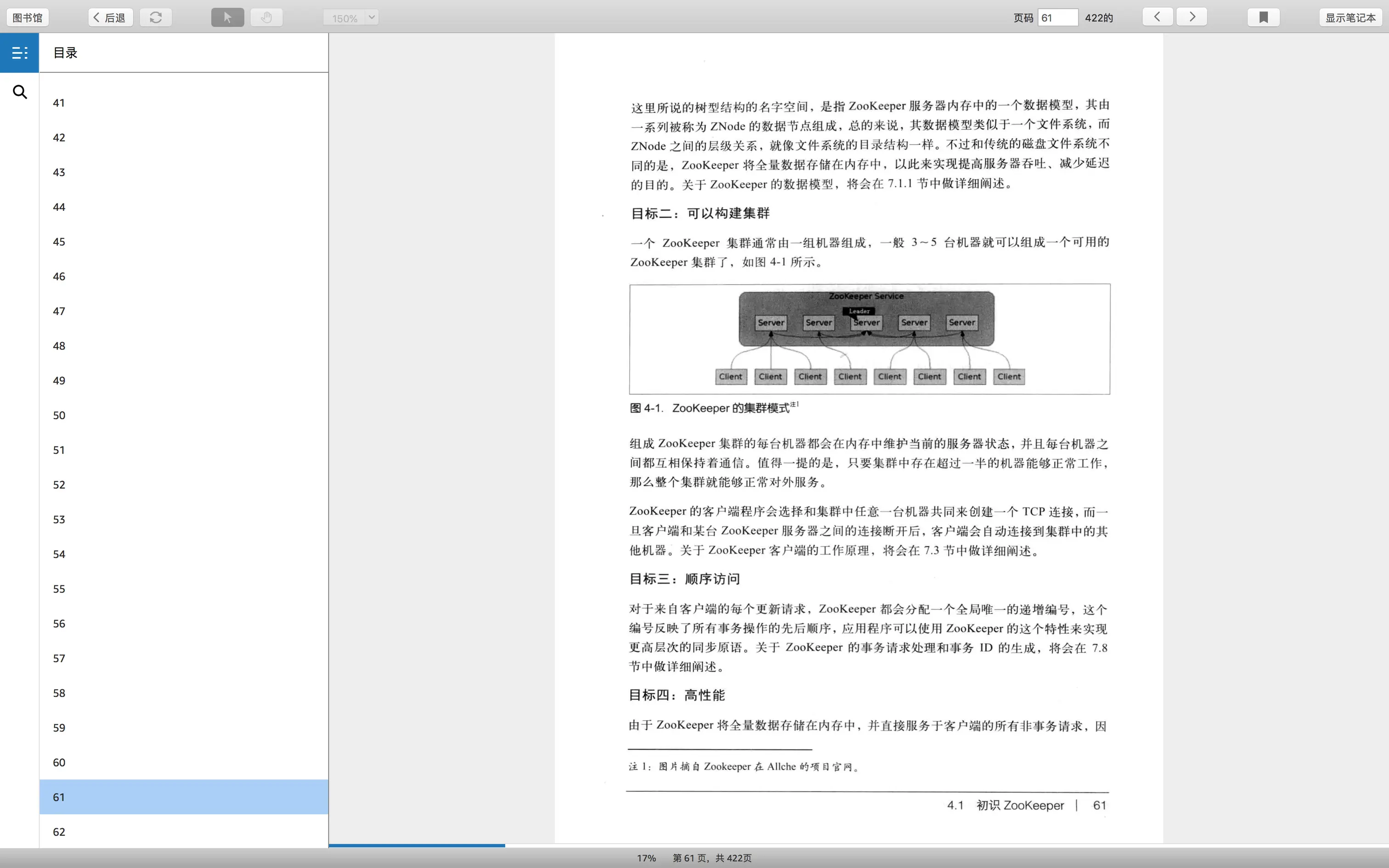Bookmark this page with bookmark icon
1389x868 pixels.
(x=1263, y=17)
